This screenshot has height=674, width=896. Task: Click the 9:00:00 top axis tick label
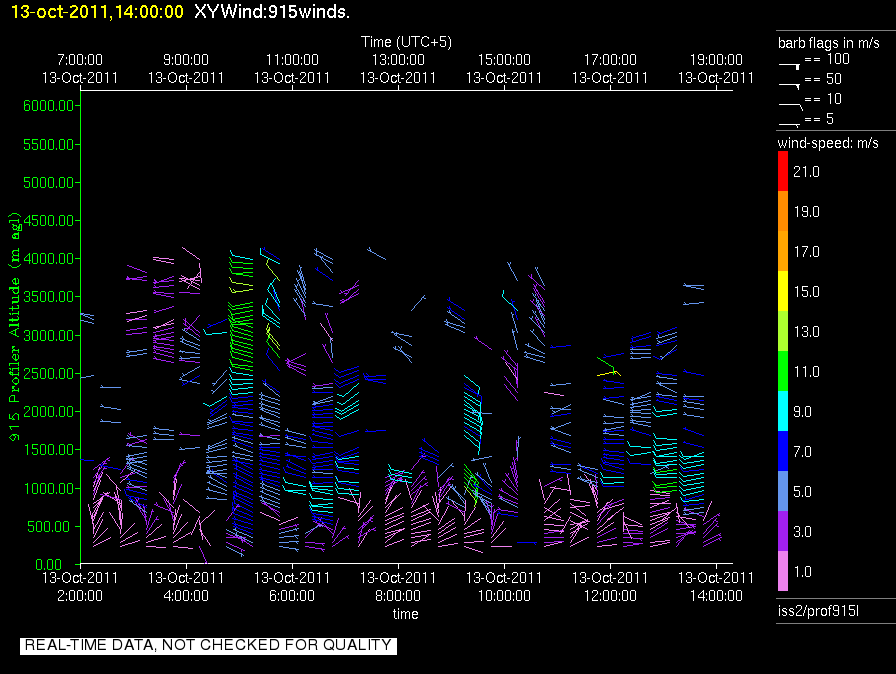(x=186, y=60)
